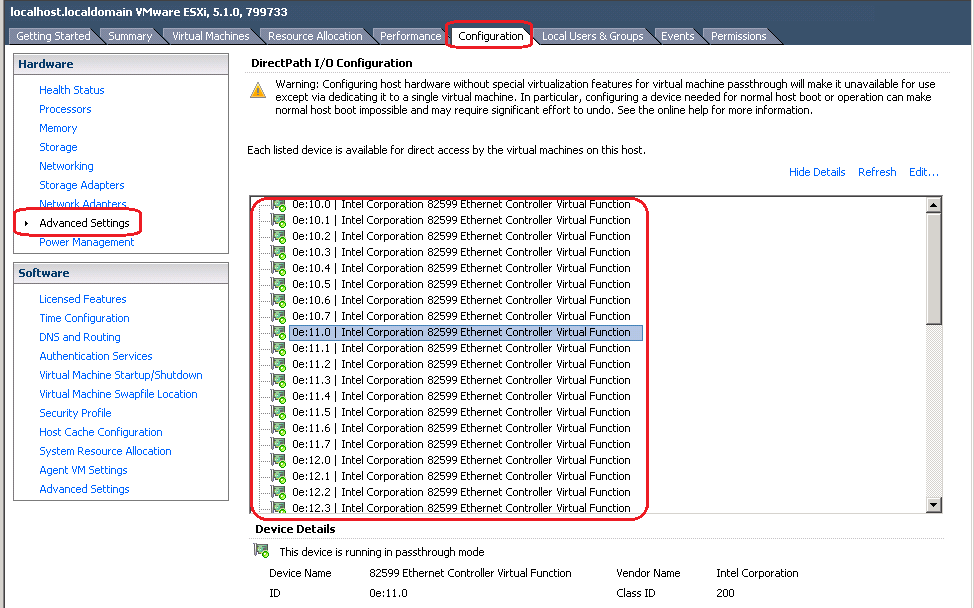Click the Hide Details link
The height and width of the screenshot is (608, 974).
pos(817,172)
